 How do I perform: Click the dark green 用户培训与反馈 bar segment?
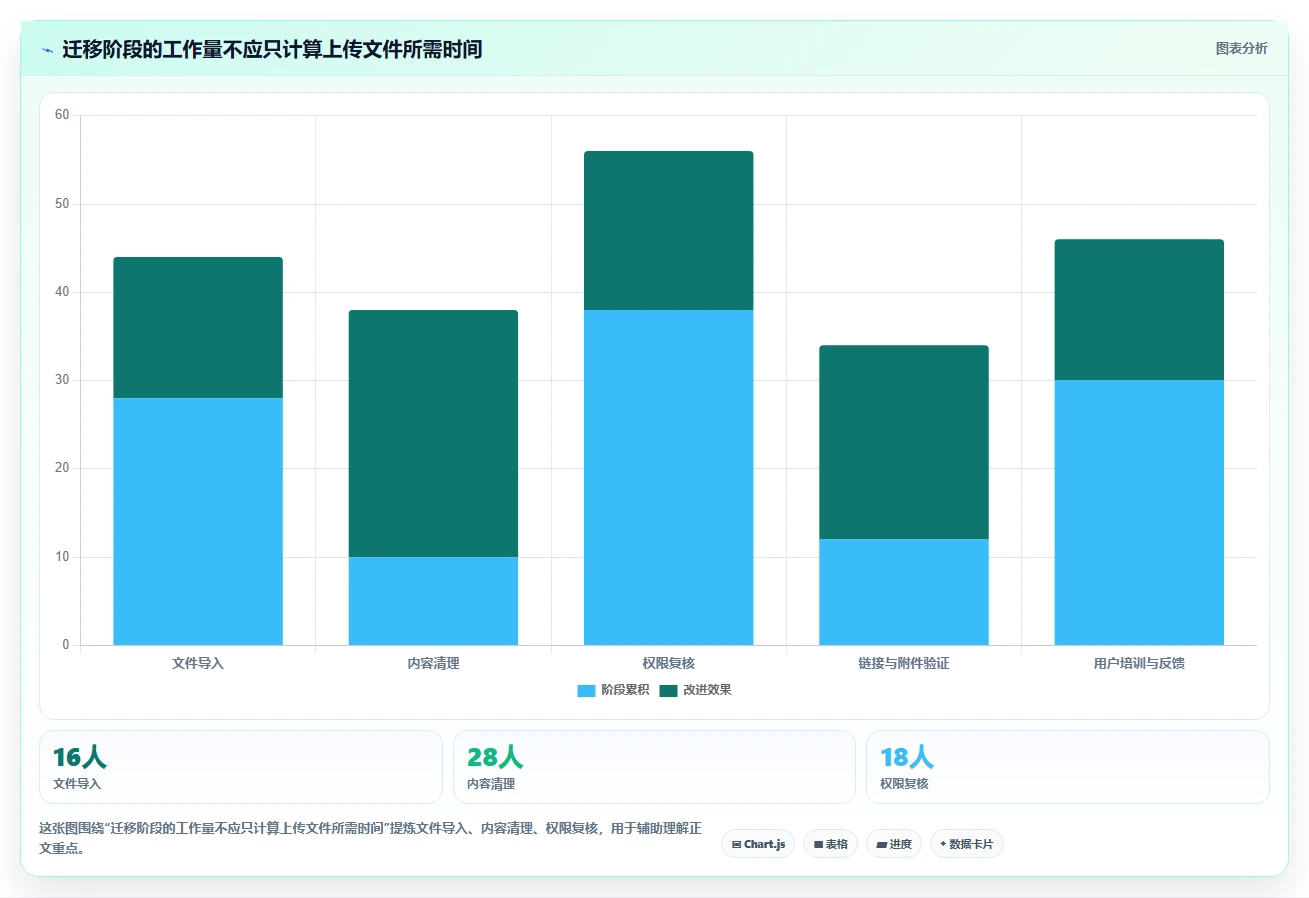(x=1139, y=309)
